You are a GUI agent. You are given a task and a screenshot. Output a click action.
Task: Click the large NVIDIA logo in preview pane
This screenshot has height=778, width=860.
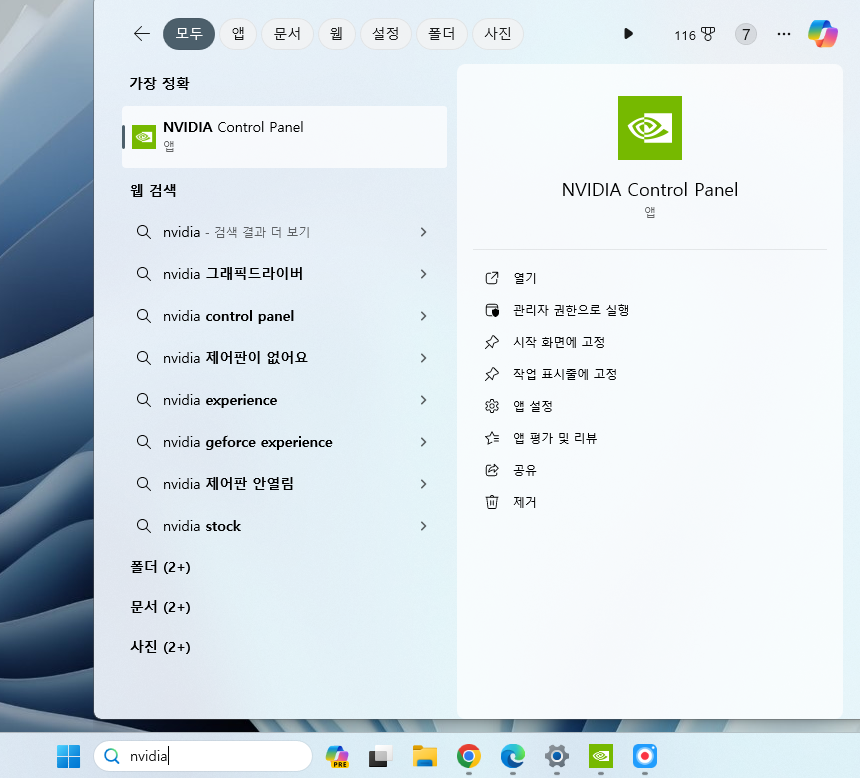point(650,128)
